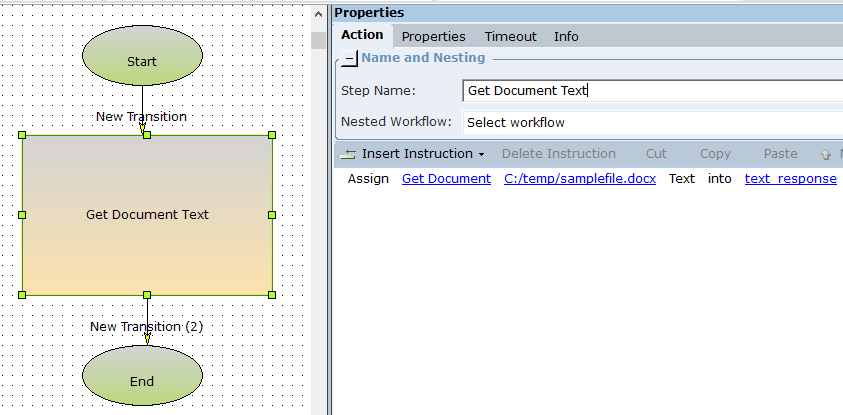Open the C:/temp/samplefile.docx path link
Screen dimensions: 843x415
point(580,178)
